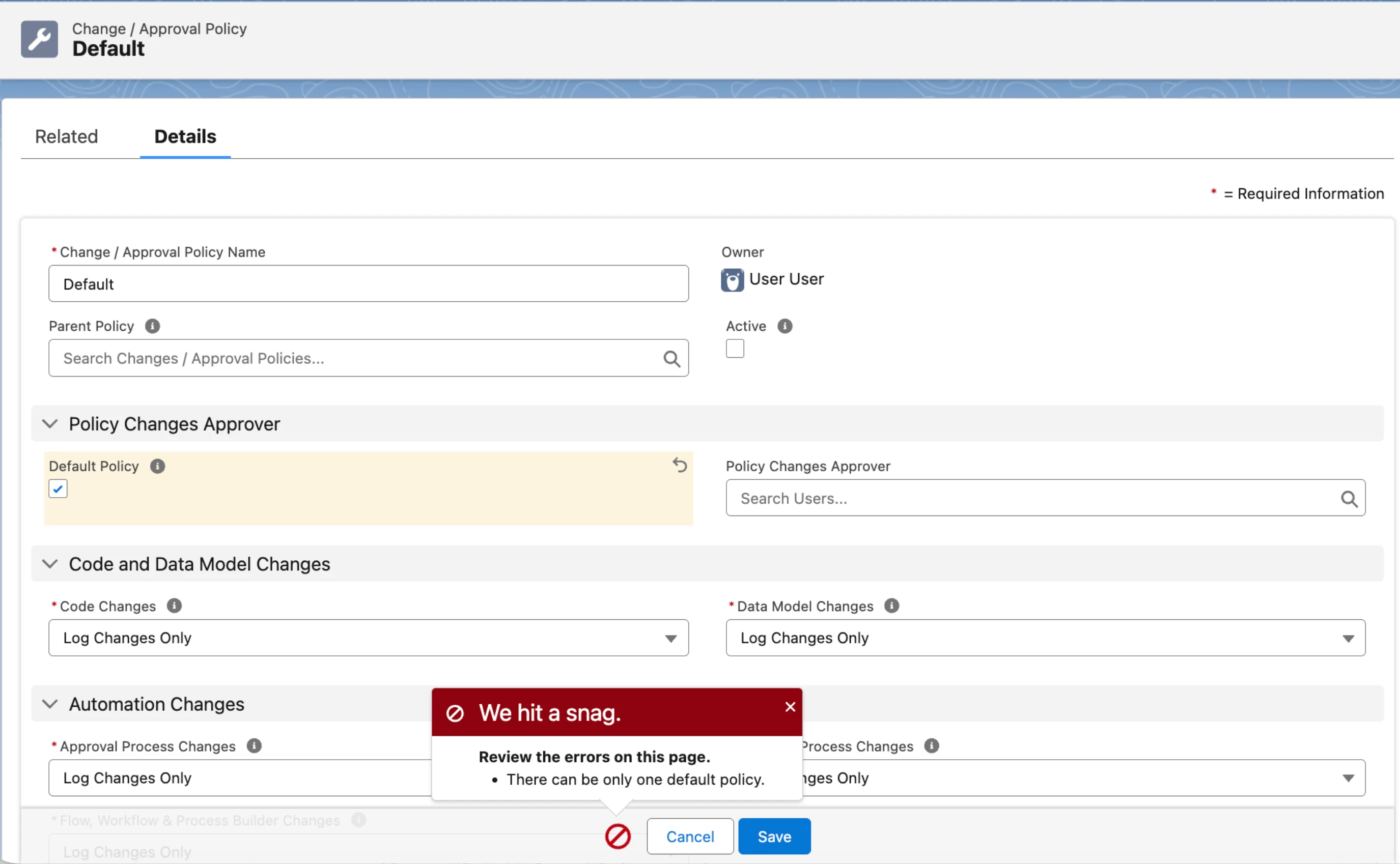
Task: Click the red error indicator near Cancel
Action: [618, 837]
